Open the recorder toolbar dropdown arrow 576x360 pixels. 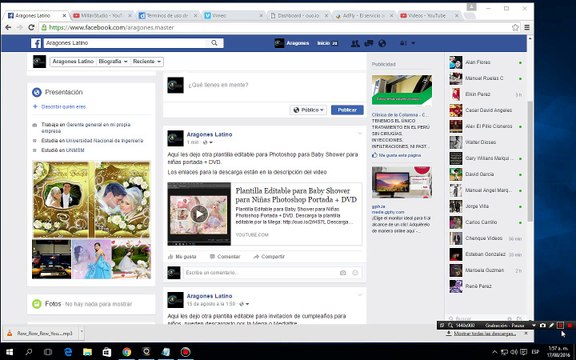pos(534,325)
